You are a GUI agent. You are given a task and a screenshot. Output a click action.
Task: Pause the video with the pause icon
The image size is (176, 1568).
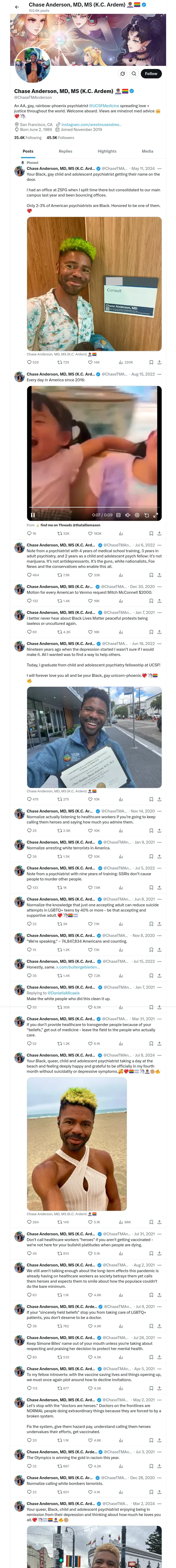point(33,515)
